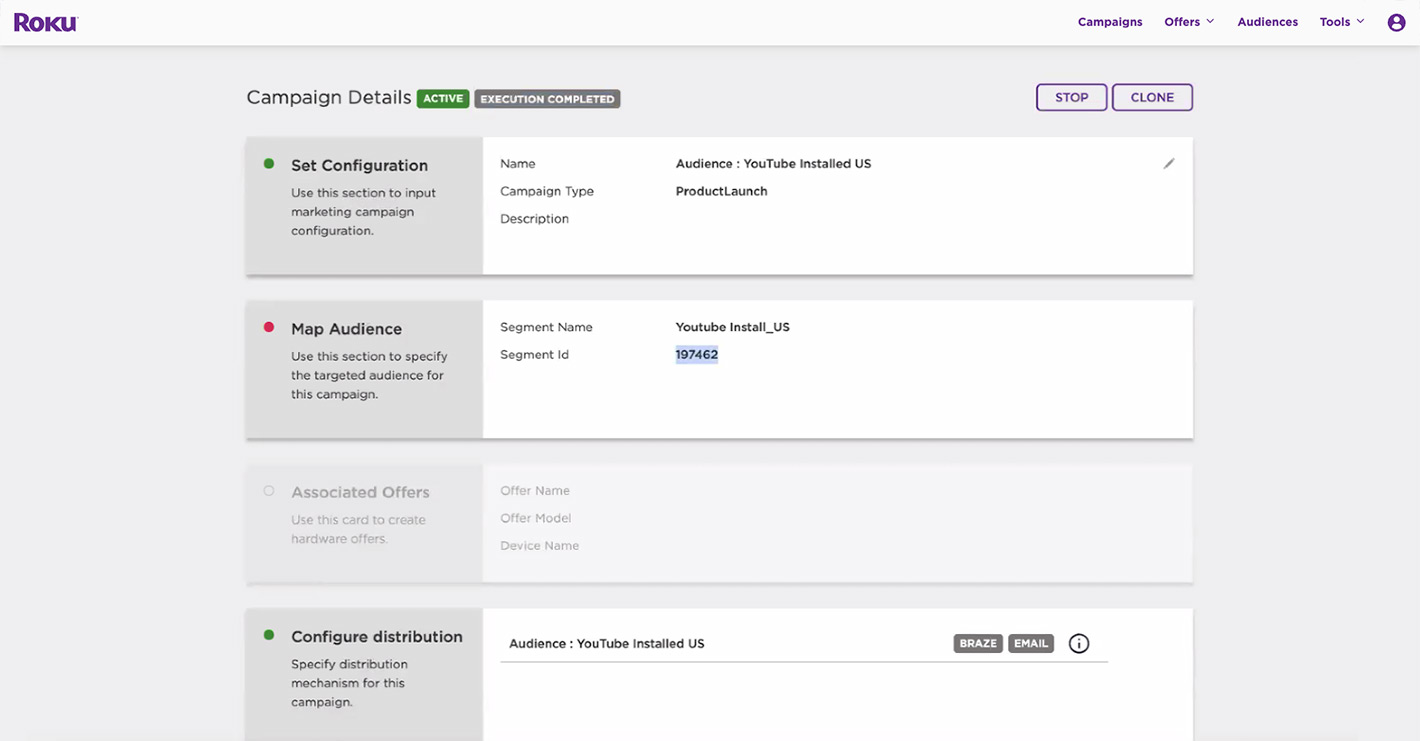Click the EXECUTION COMPLETED badge

point(546,98)
